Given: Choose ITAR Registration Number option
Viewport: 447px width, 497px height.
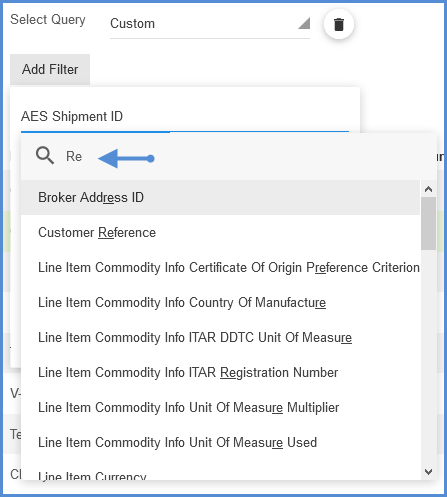Looking at the screenshot, I should click(x=220, y=372).
